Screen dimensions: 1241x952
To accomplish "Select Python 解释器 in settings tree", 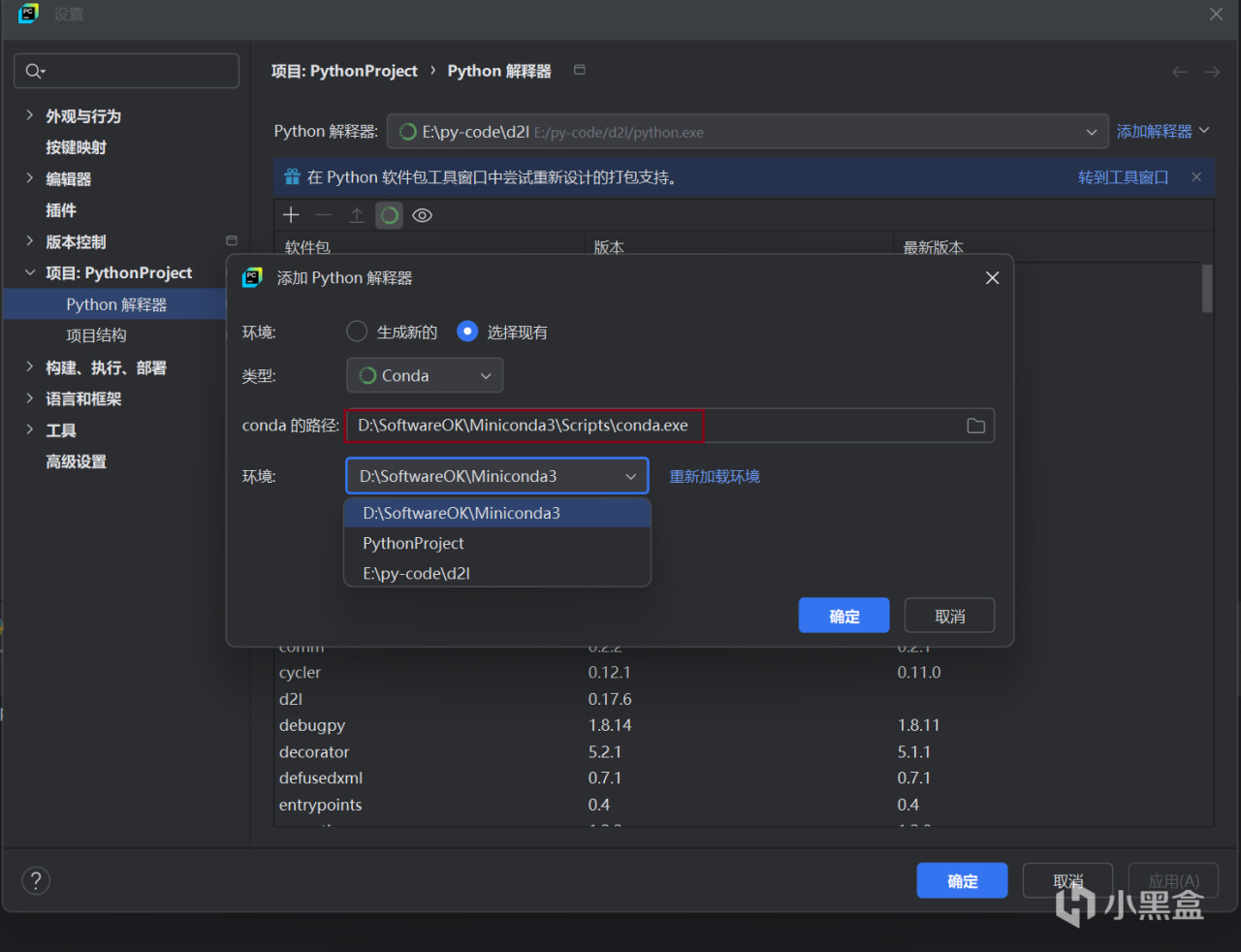I will 116,304.
